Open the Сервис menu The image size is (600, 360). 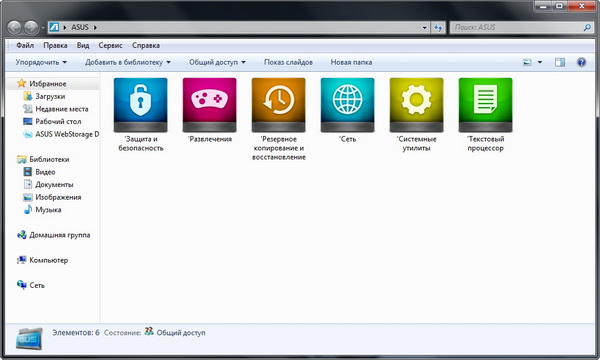tap(110, 45)
